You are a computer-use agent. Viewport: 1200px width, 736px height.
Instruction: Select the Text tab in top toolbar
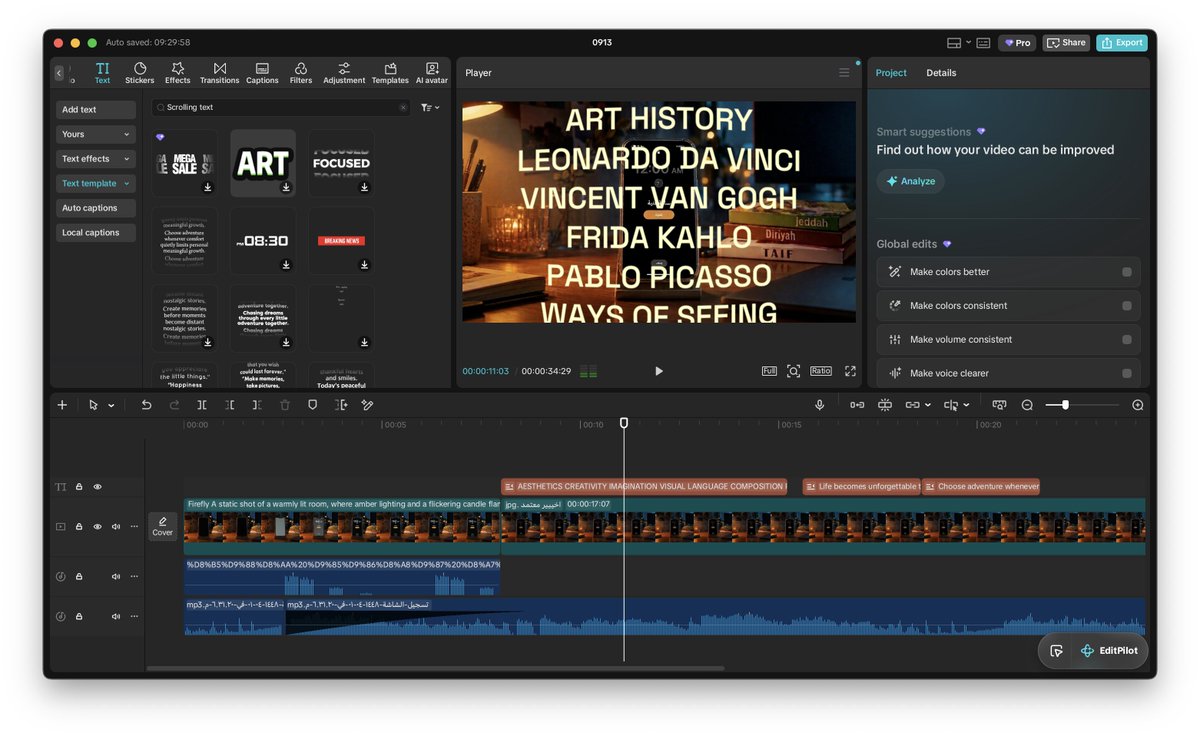(102, 73)
